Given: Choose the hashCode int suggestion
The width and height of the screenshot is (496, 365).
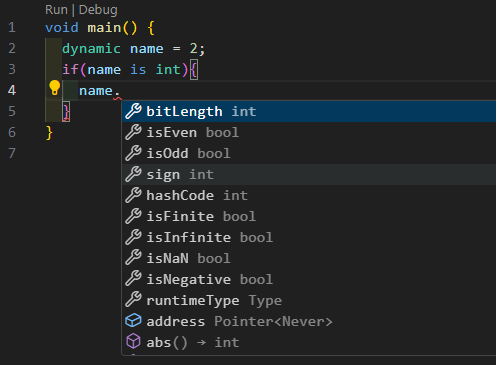Looking at the screenshot, I should coord(309,195).
